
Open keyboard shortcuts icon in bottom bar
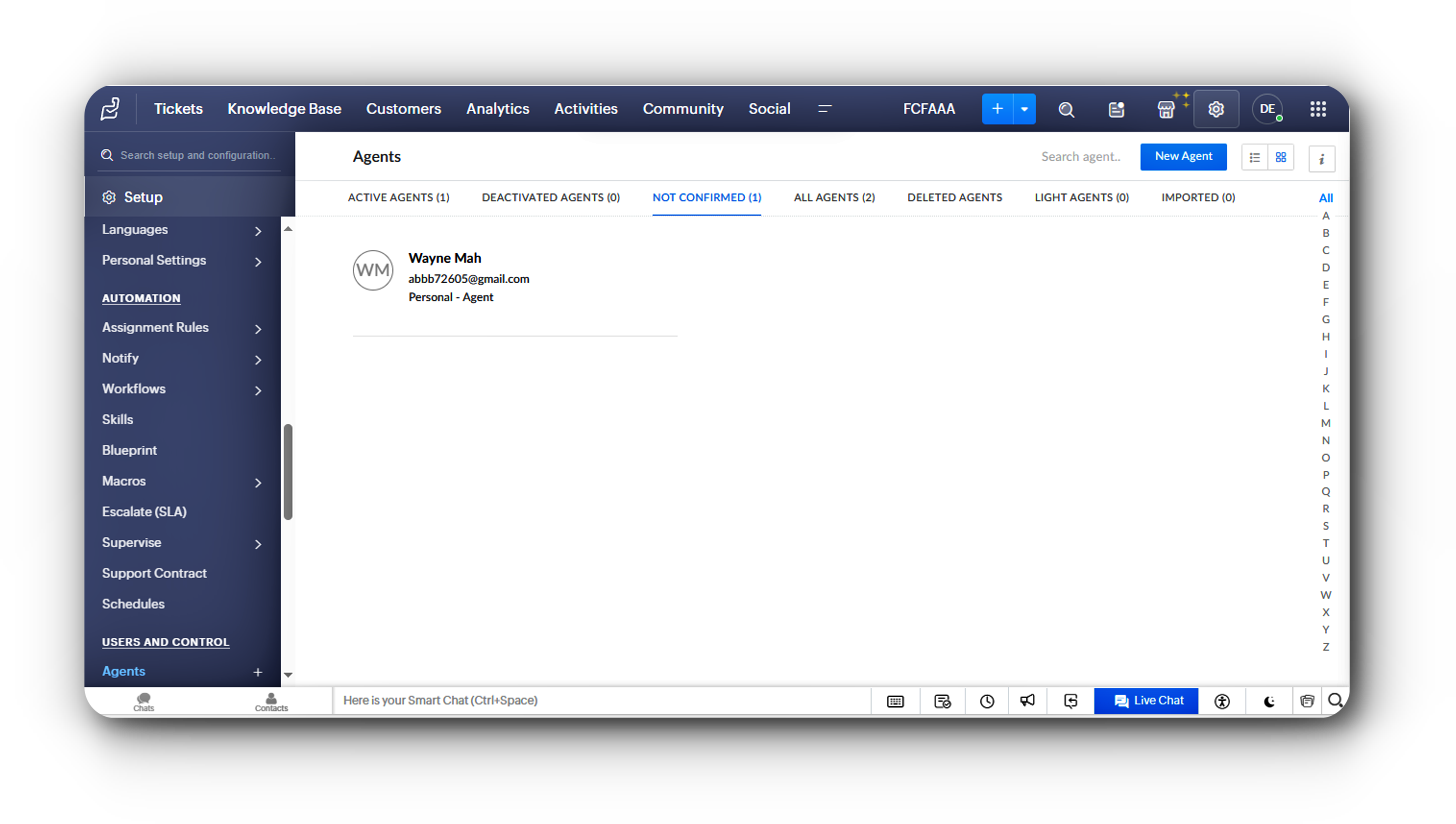(x=895, y=701)
